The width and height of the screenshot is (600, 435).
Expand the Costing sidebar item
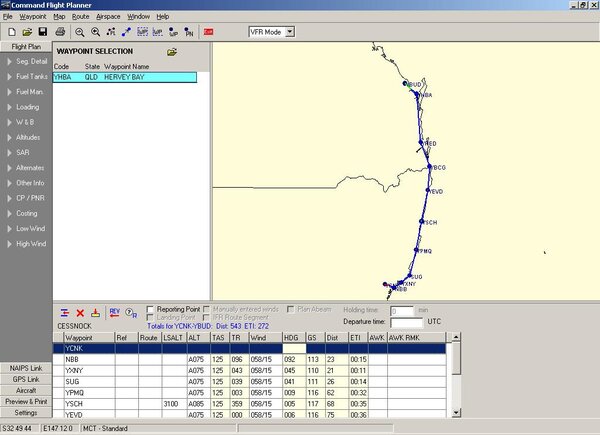[26, 213]
